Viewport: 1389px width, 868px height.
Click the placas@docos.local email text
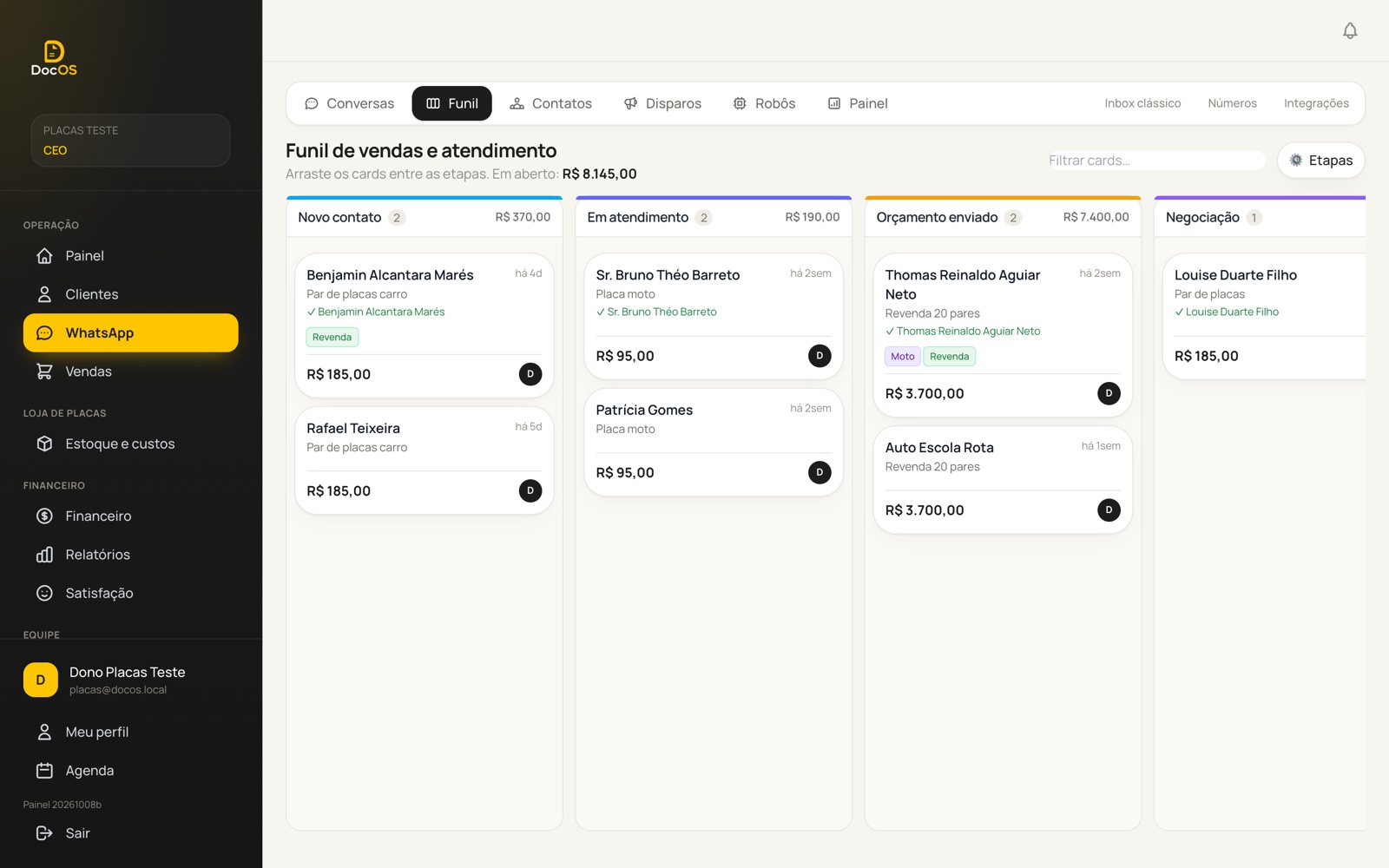click(118, 690)
